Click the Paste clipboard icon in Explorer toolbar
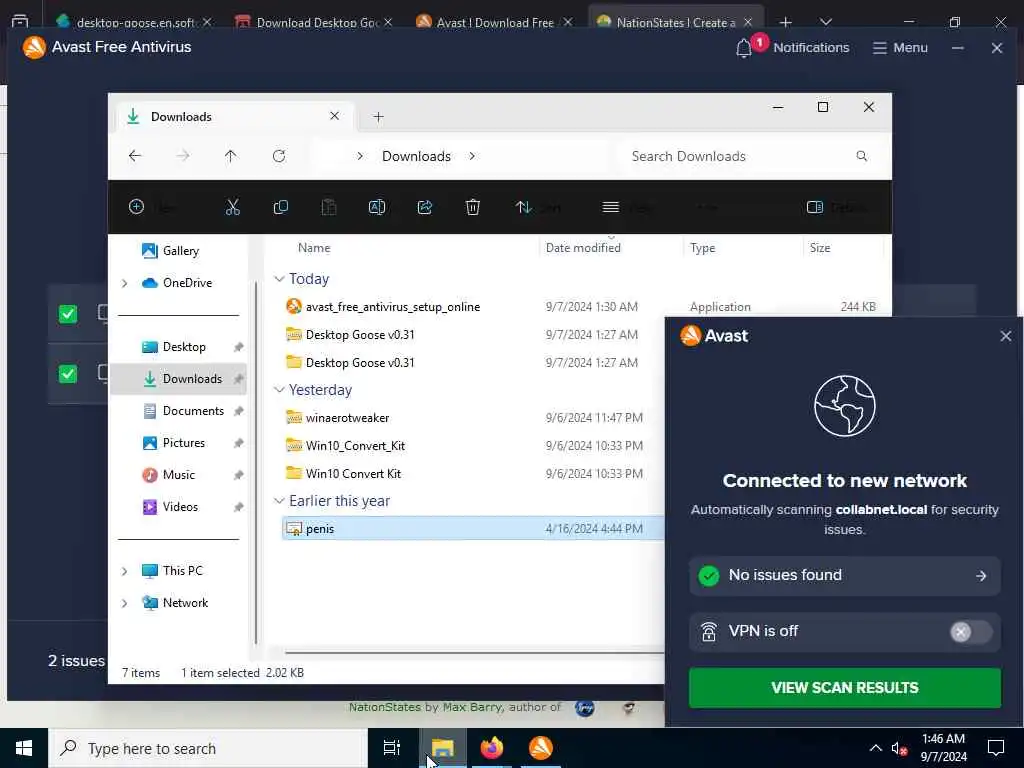The height and width of the screenshot is (768, 1024). click(328, 208)
